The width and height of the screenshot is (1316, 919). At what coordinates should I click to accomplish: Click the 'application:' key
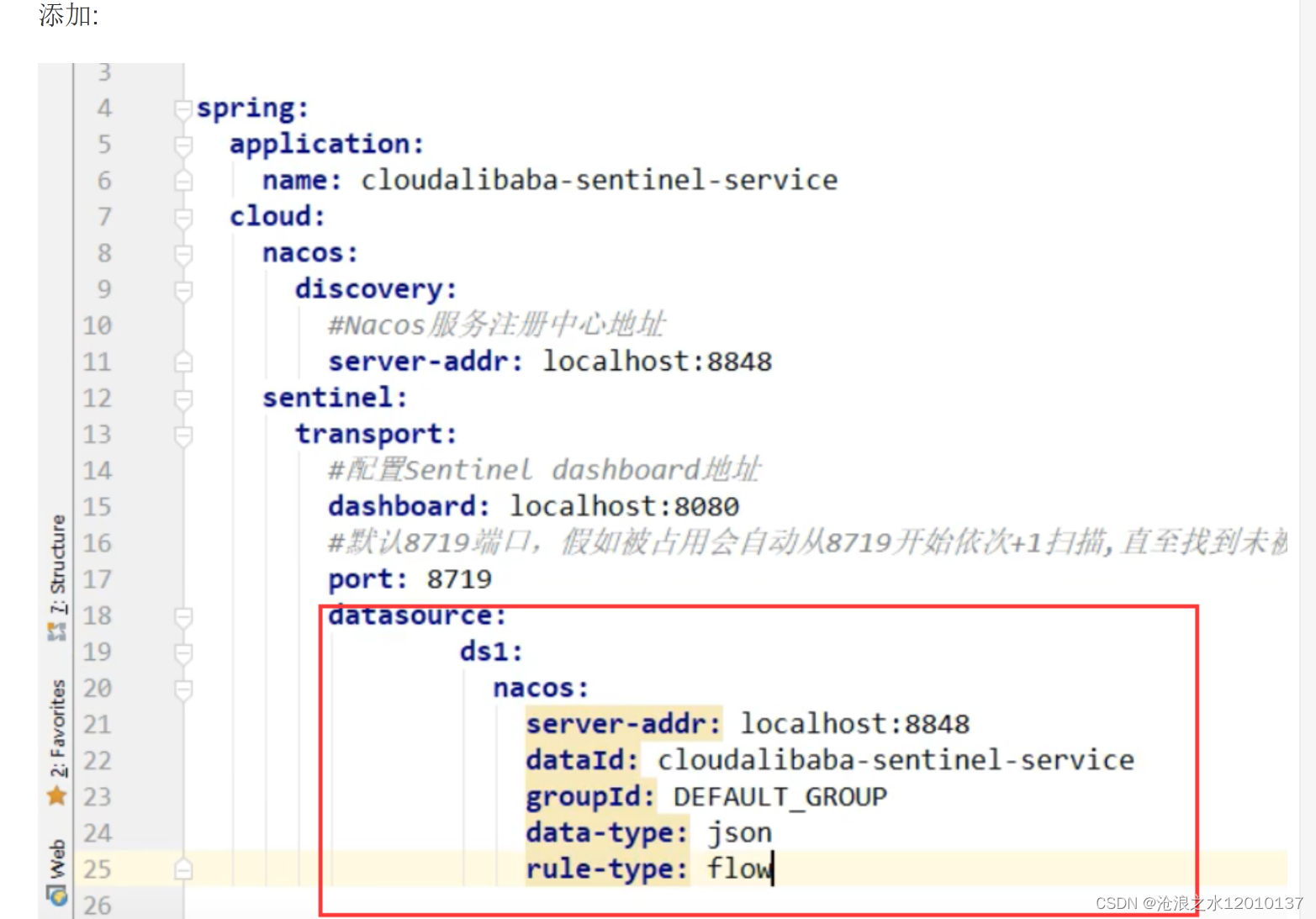point(326,145)
